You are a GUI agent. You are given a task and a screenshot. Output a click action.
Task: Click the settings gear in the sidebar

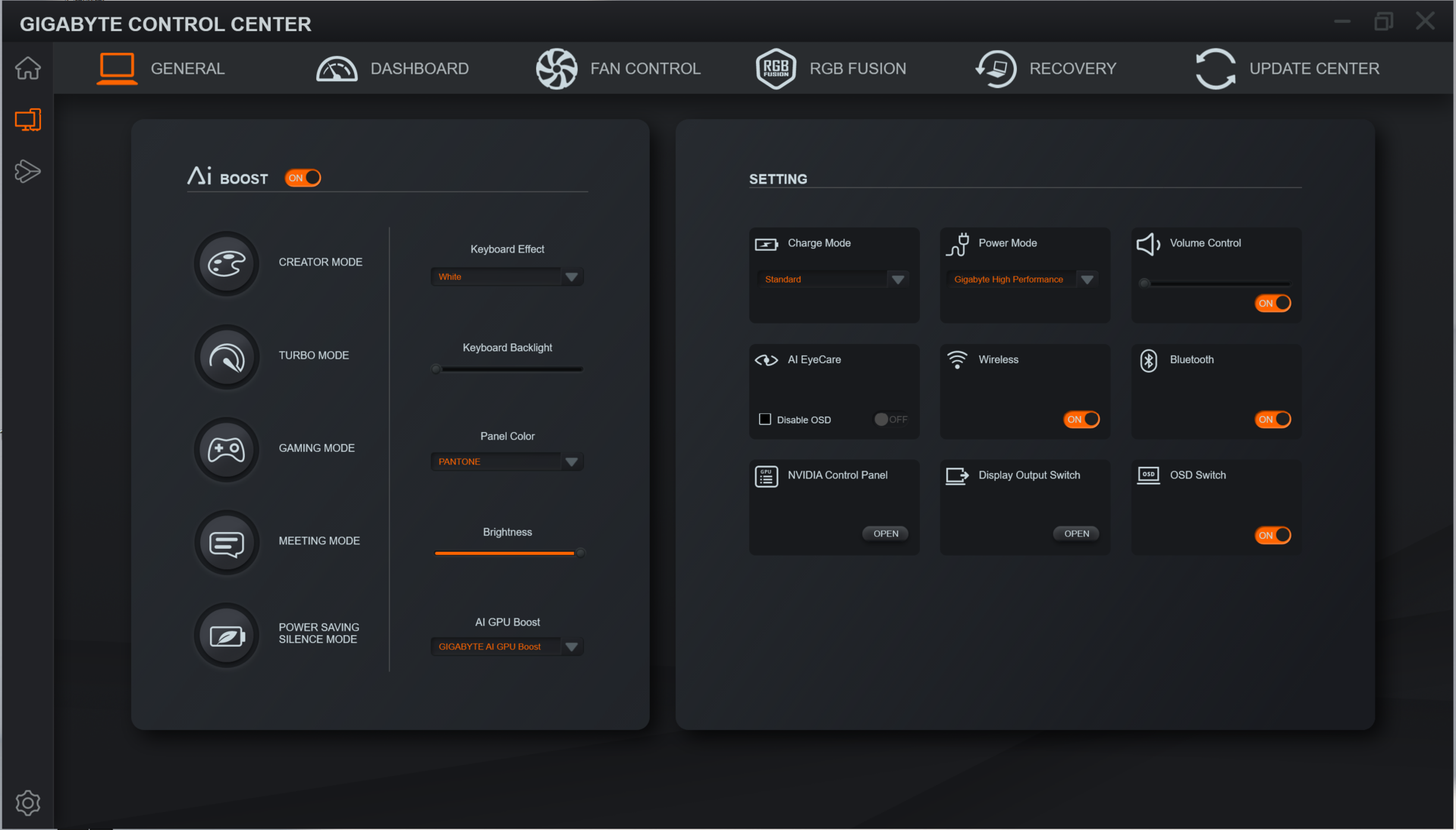[28, 803]
